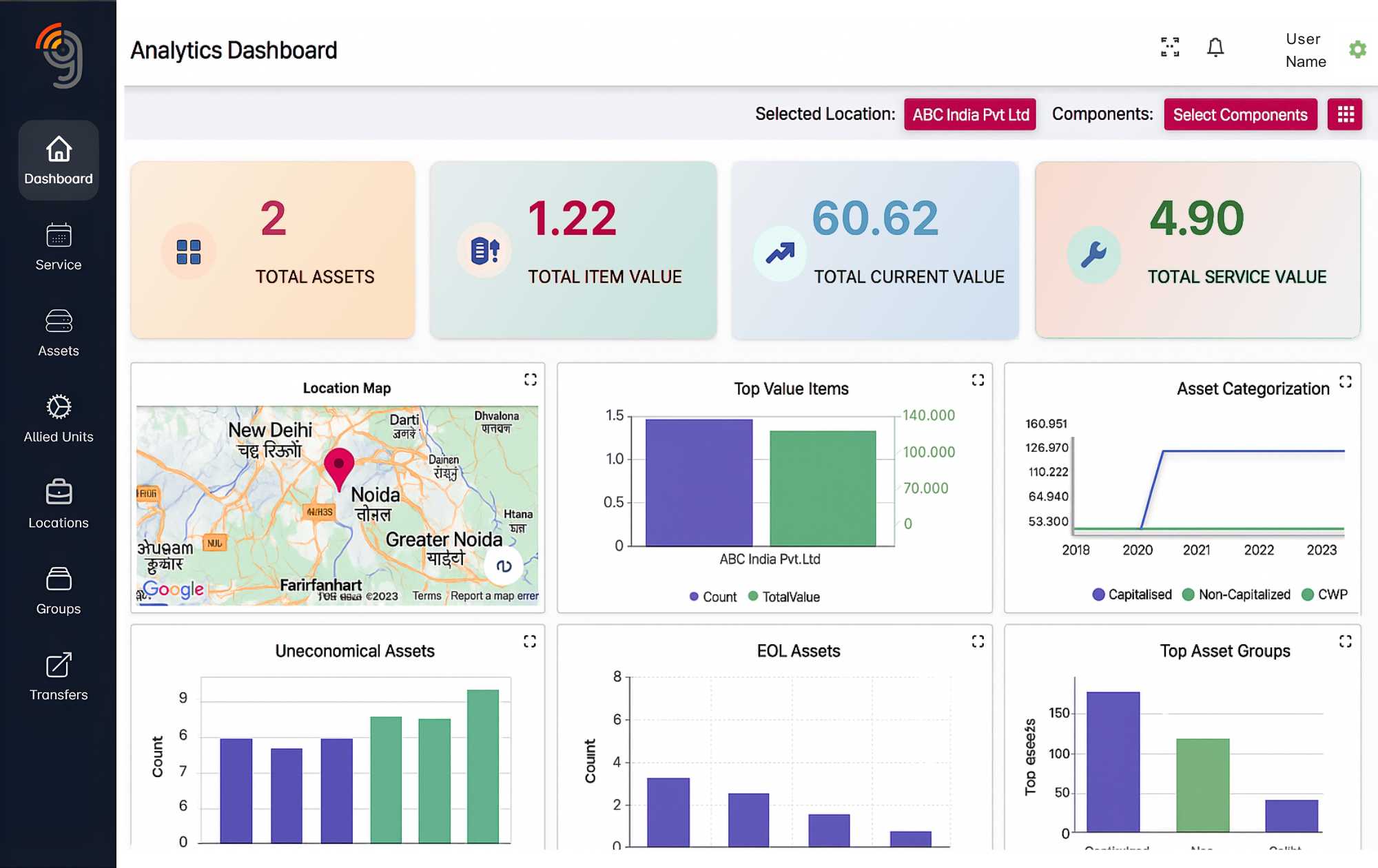Screen dimensions: 1378x868
Task: Click the wrench icon on service value card
Action: [1093, 254]
